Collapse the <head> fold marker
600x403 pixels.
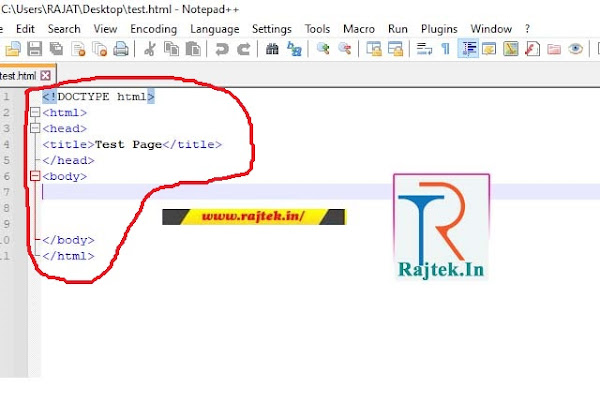coord(35,128)
